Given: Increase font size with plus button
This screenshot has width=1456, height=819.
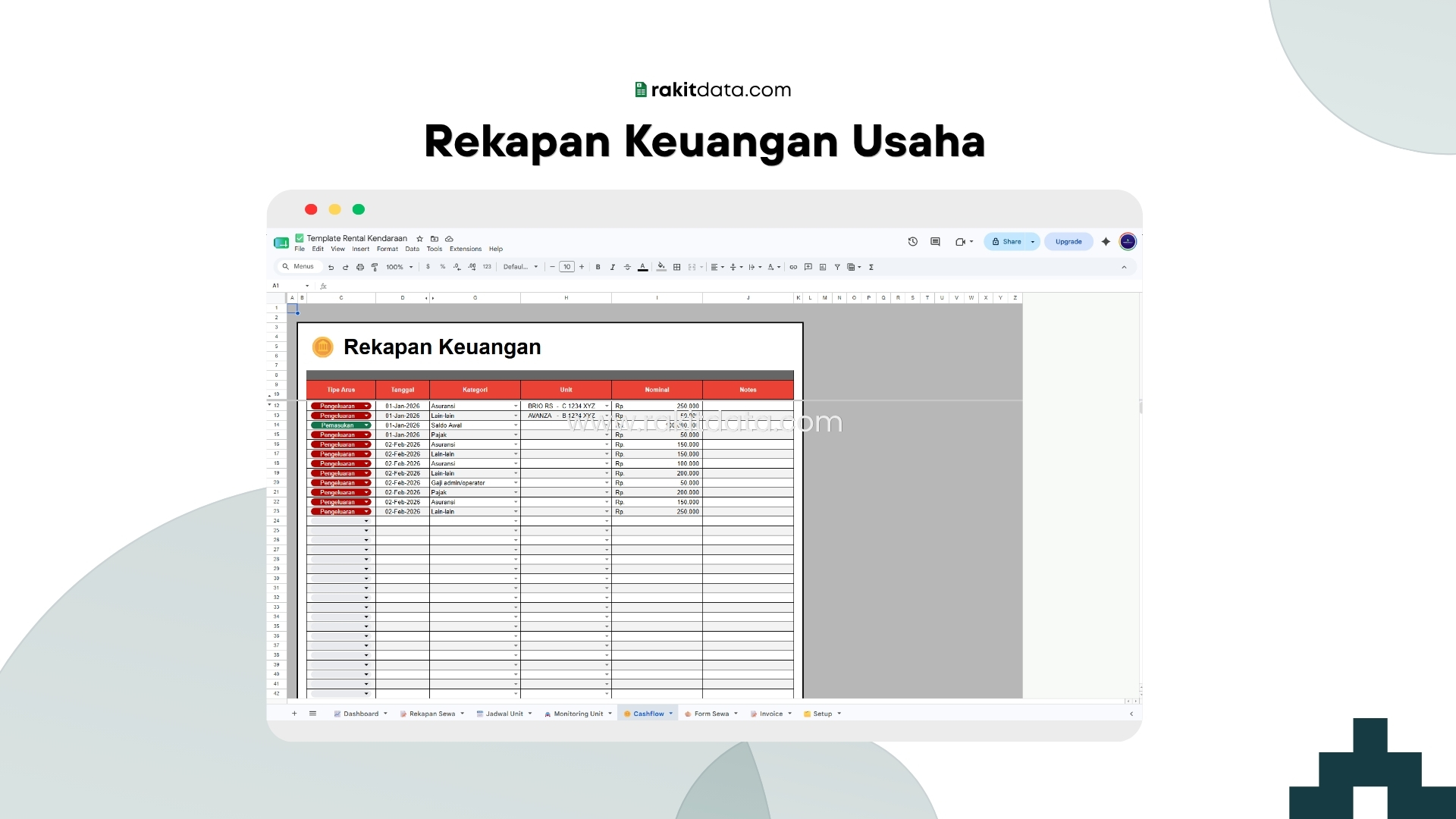Looking at the screenshot, I should (x=582, y=267).
